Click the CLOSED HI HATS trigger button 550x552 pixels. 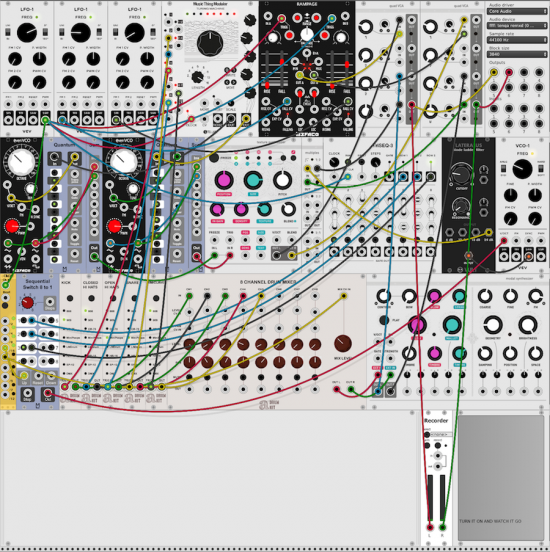pos(91,299)
